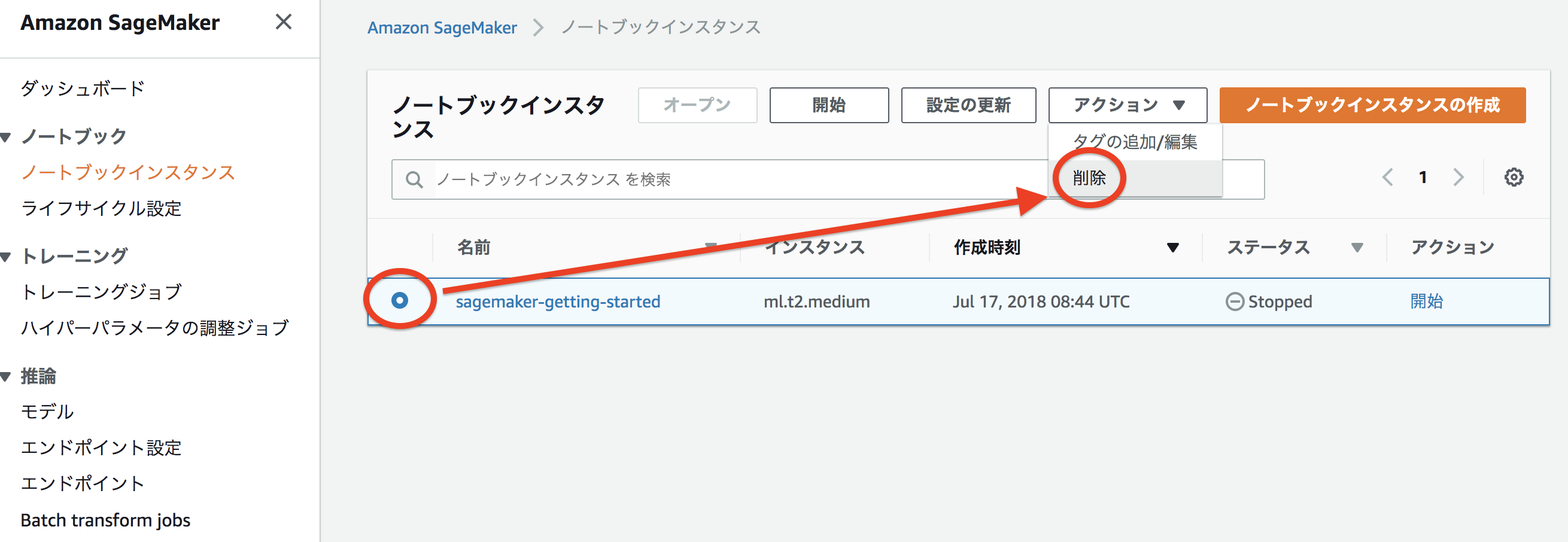Image resolution: width=1568 pixels, height=542 pixels.
Task: Open the アクション dropdown button
Action: (x=1128, y=105)
